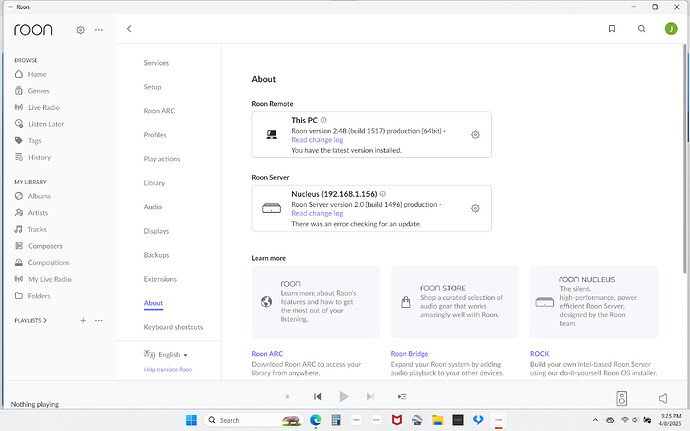Open Roon settings gear in sidebar header
Viewport: 690px width, 431px height.
click(81, 30)
